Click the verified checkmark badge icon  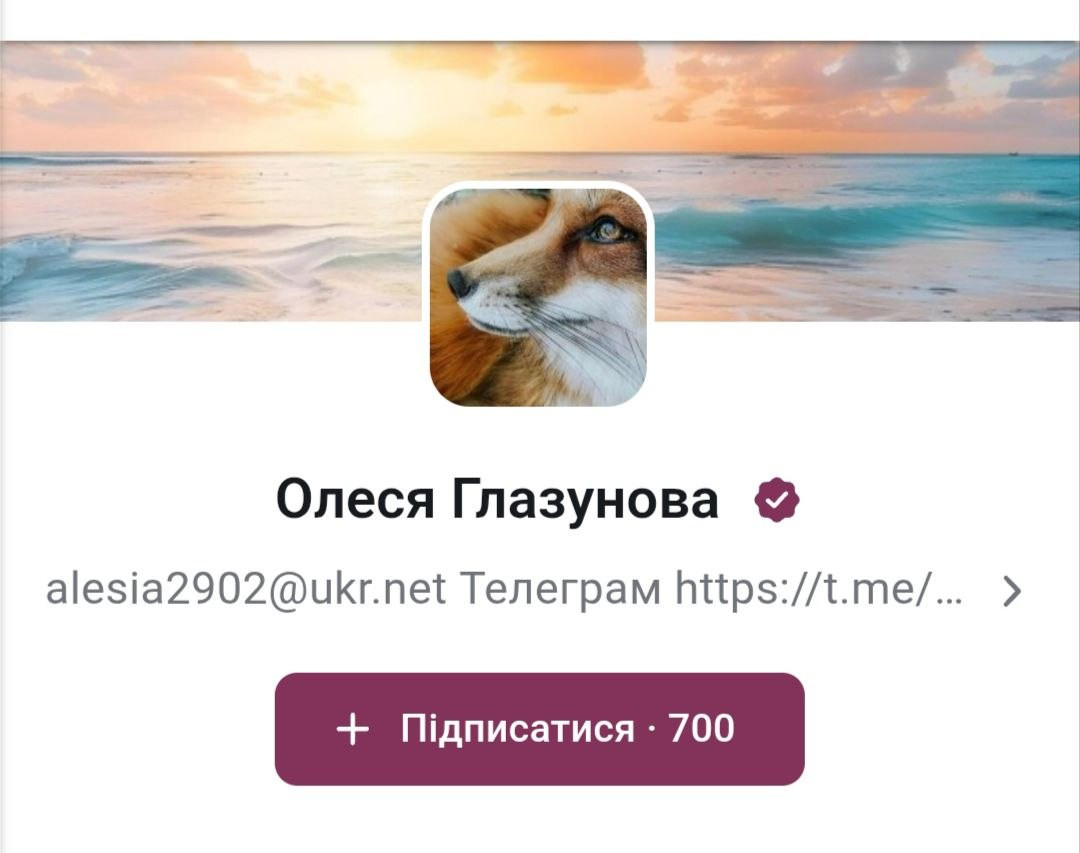tap(777, 500)
